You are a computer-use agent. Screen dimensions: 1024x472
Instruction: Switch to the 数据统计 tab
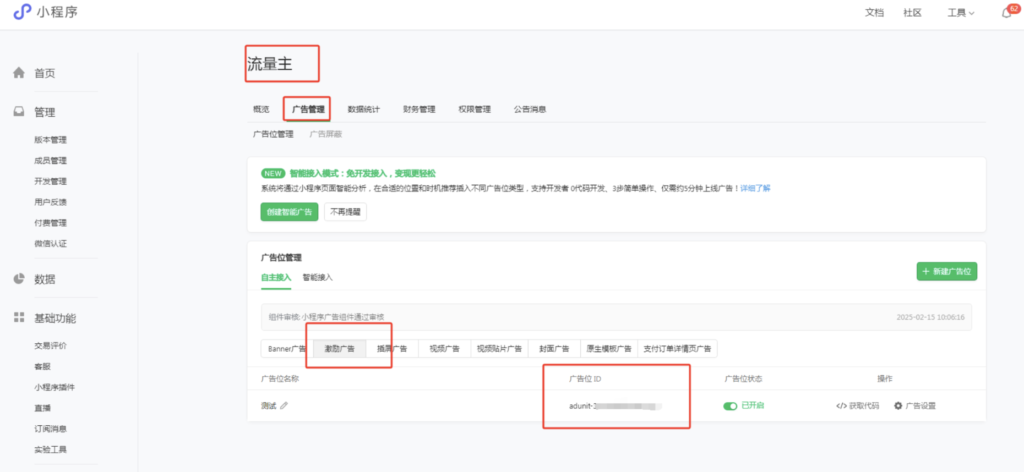[363, 109]
